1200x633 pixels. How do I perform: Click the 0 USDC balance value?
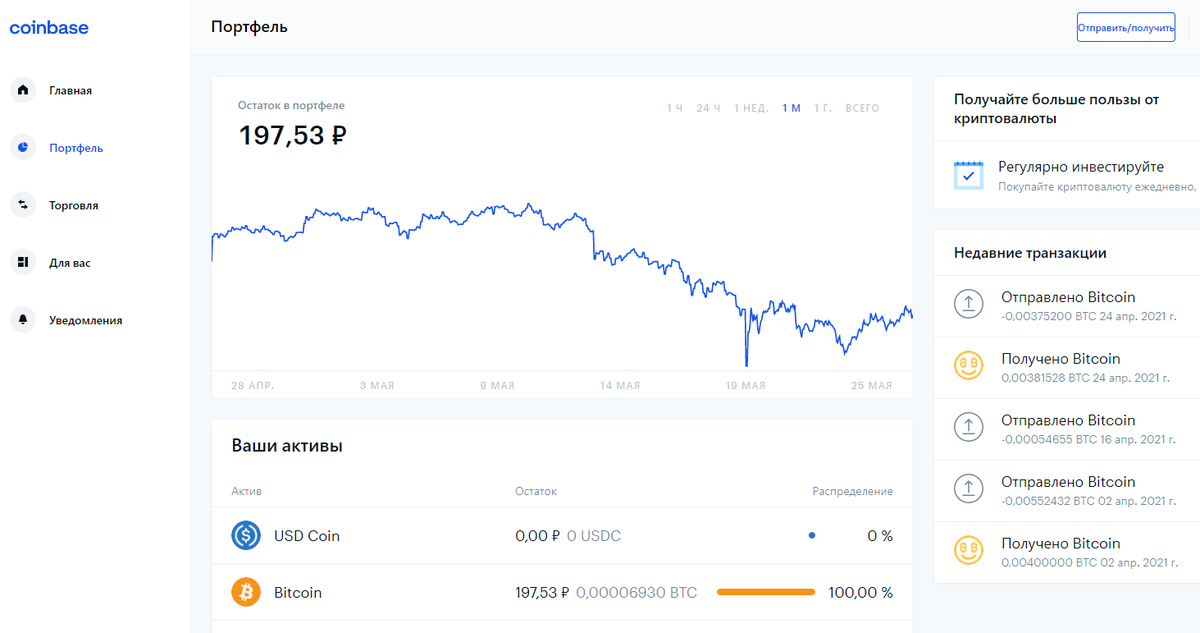click(594, 536)
